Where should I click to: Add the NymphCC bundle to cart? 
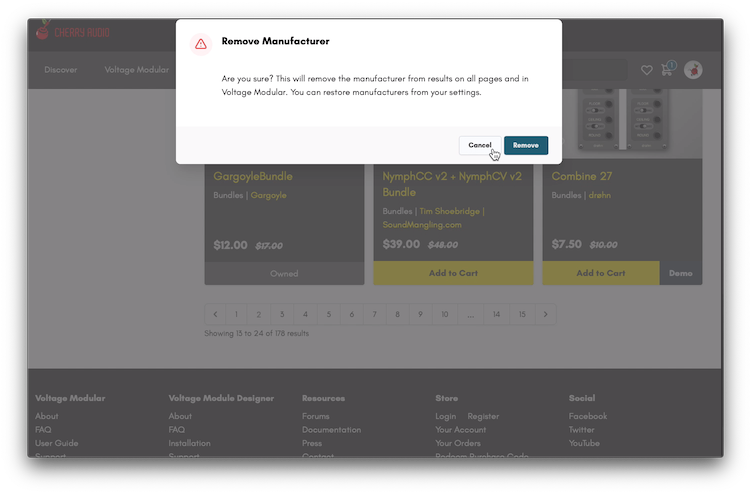click(x=453, y=273)
